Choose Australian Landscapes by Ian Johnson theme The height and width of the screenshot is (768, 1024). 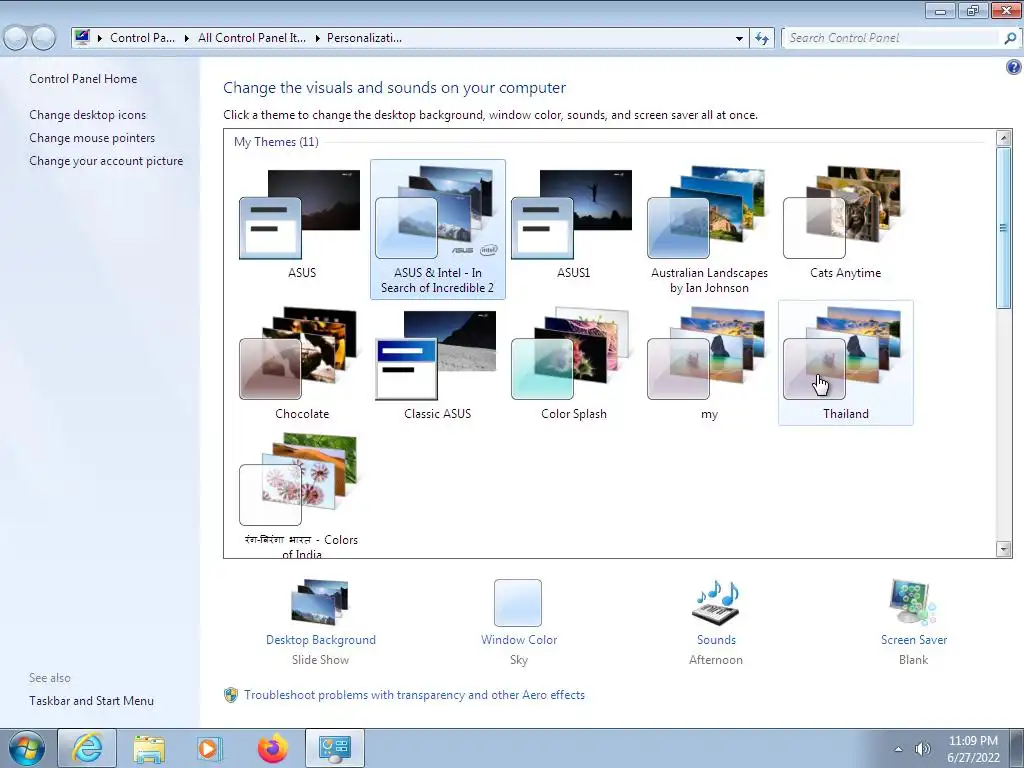pos(708,214)
